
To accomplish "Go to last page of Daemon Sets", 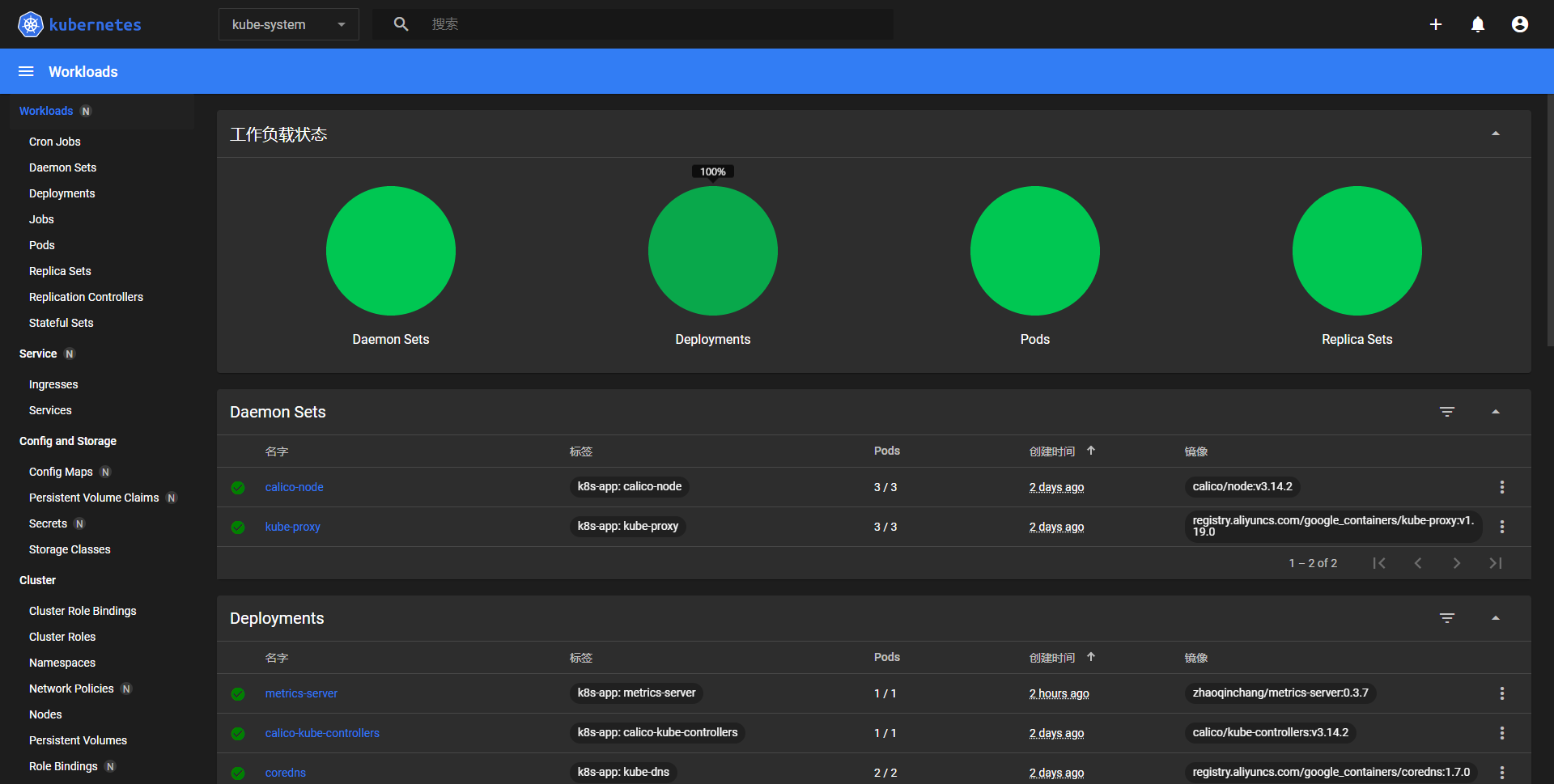I will coord(1496,563).
